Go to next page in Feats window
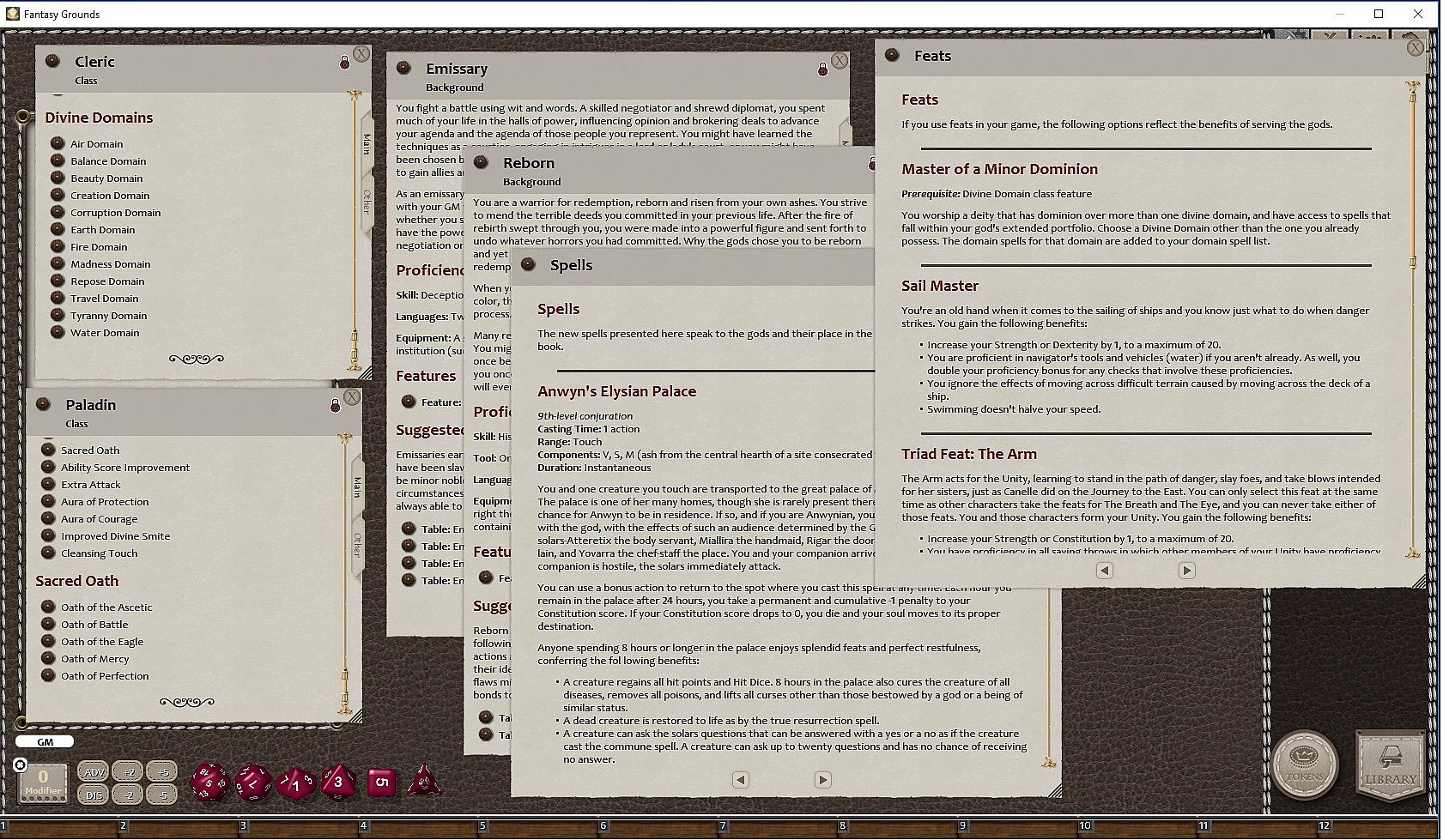Viewport: 1443px width, 840px height. 1186,571
